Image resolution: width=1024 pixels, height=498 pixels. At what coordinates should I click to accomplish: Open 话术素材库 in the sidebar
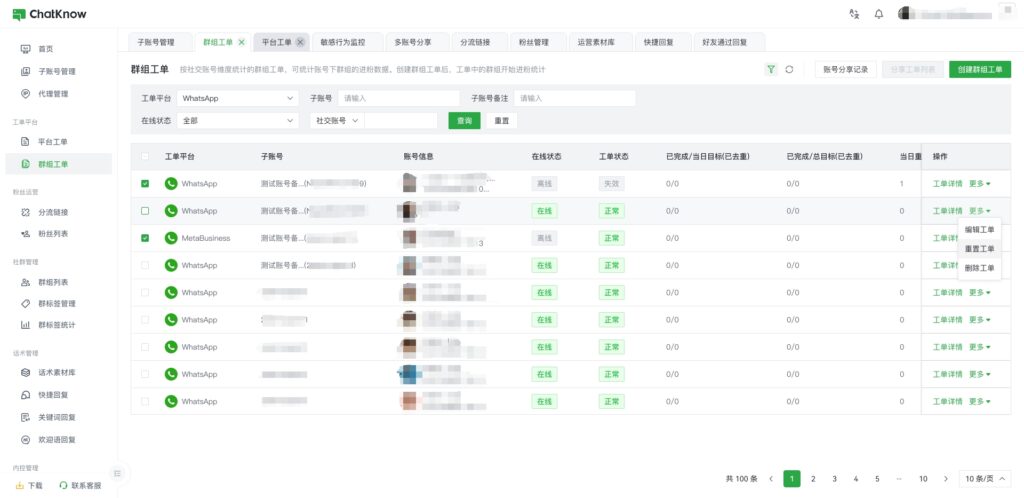coord(58,373)
